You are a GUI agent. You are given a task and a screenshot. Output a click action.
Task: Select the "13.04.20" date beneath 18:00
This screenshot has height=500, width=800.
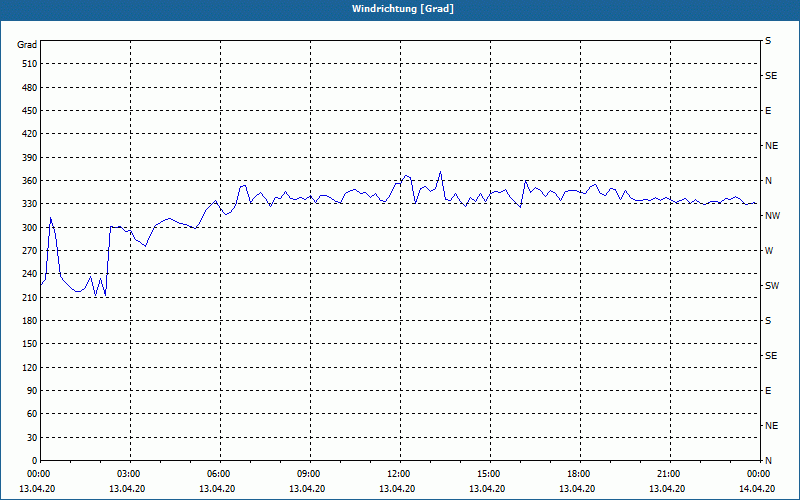coord(577,488)
